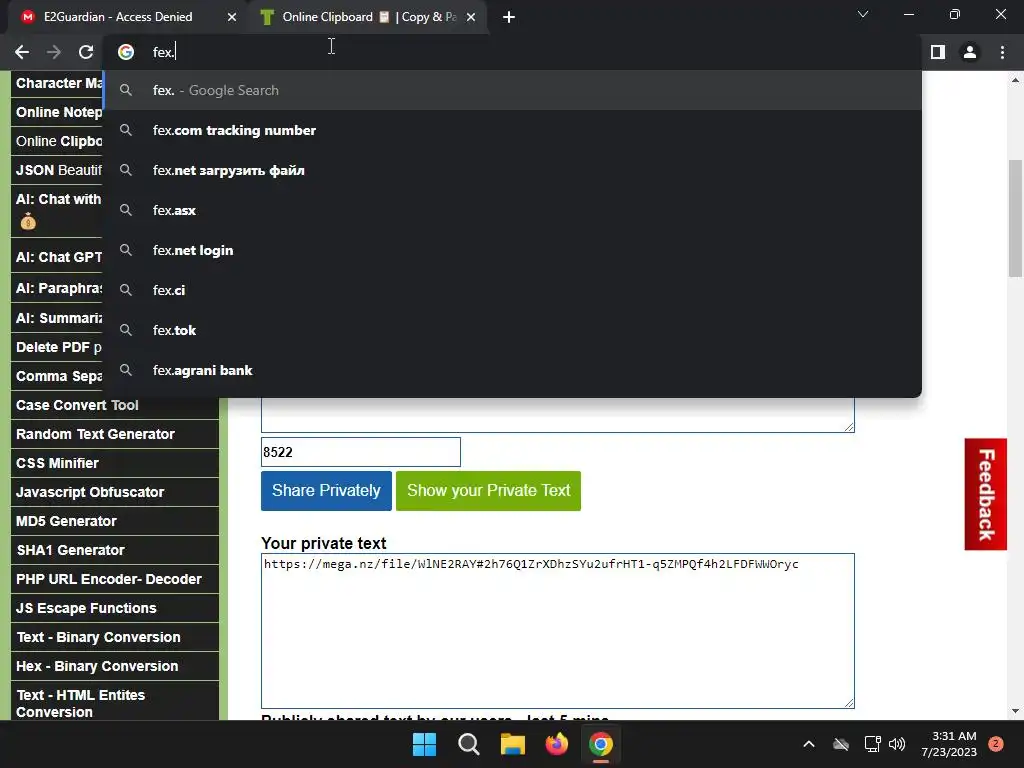Click the cloud sync tray icon
This screenshot has width=1024, height=768.
click(841, 744)
